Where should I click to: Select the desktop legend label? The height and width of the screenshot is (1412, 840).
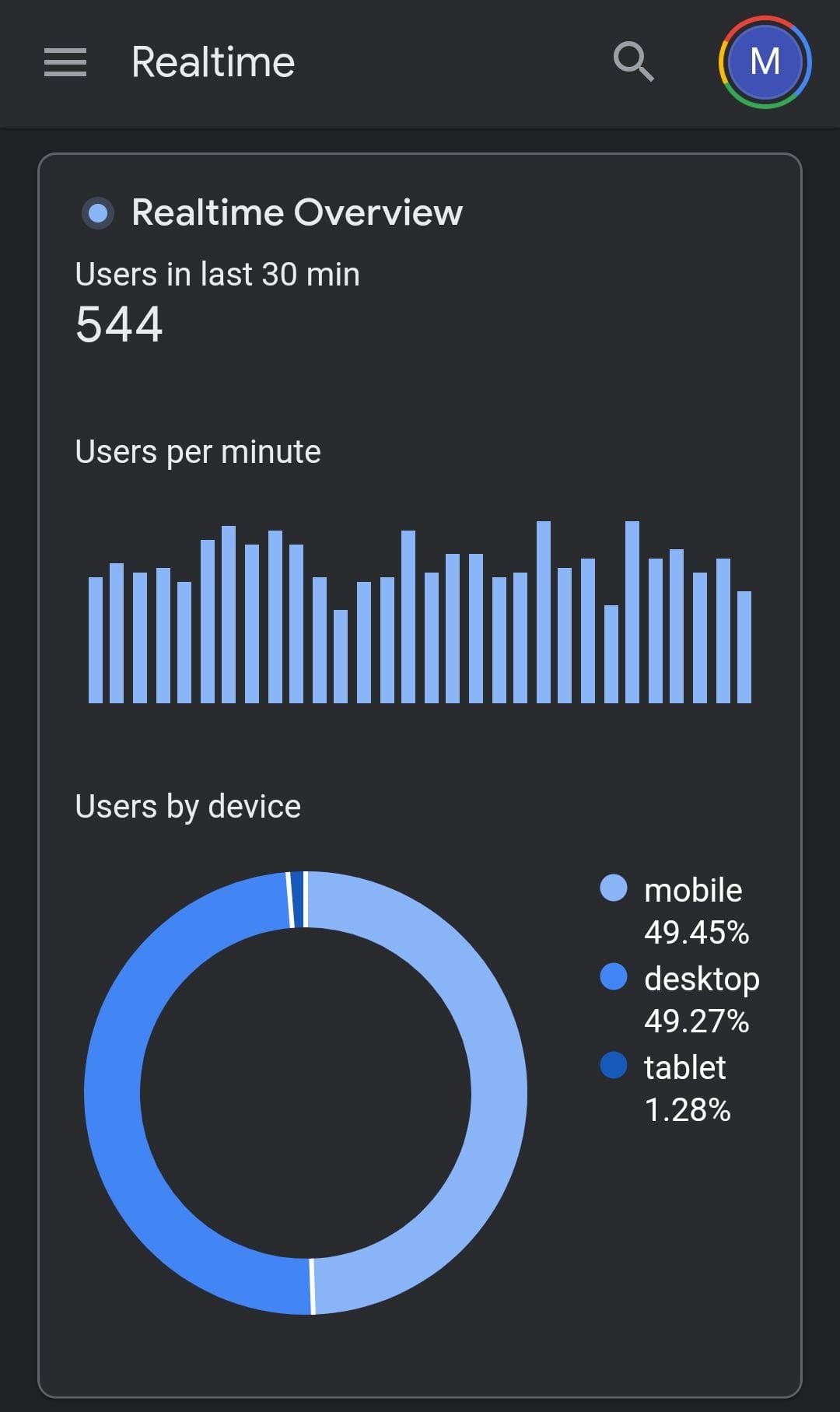[x=702, y=979]
